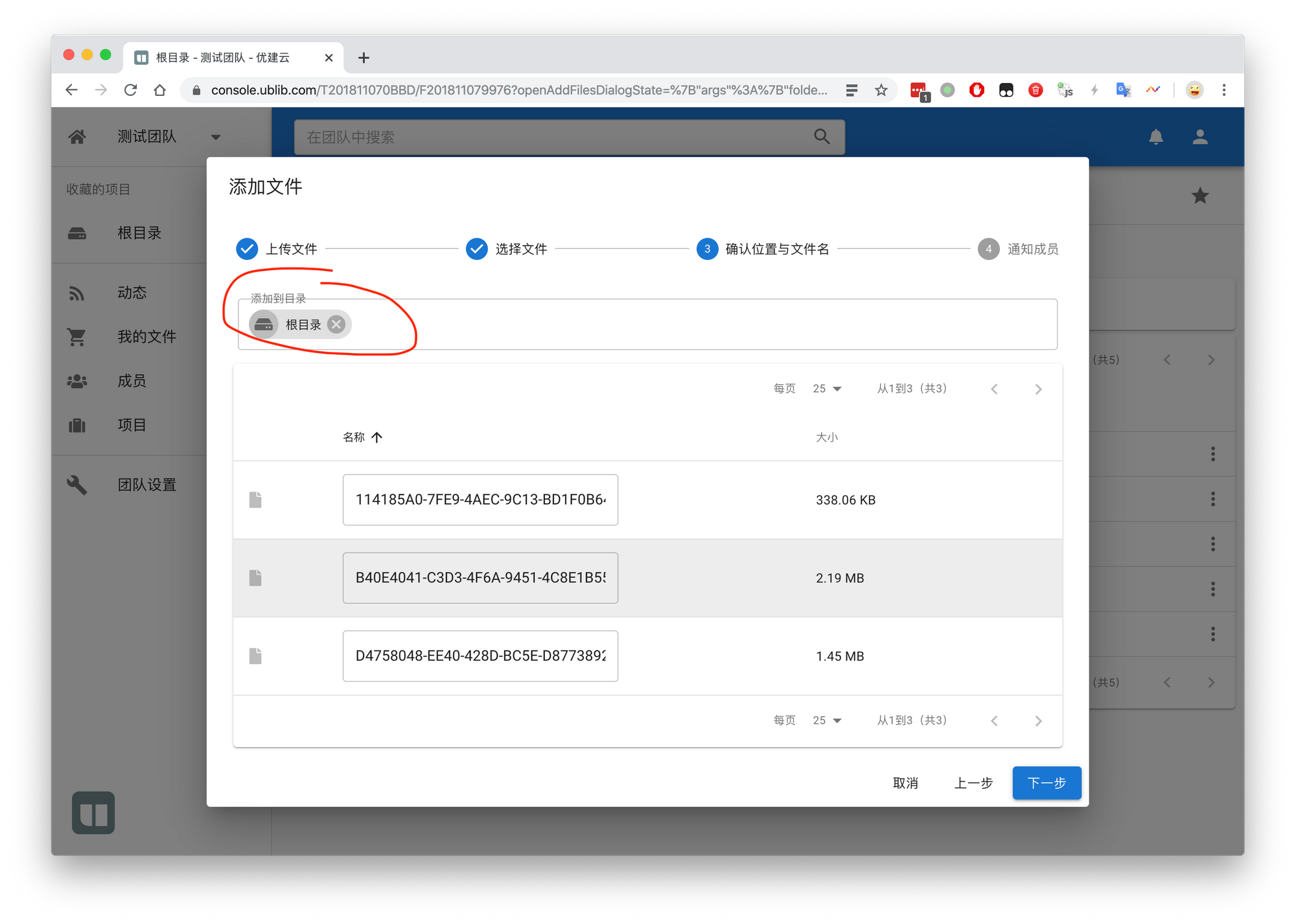Open the bottom per-page 25 dropdown
The width and height of the screenshot is (1296, 924).
[x=827, y=721]
